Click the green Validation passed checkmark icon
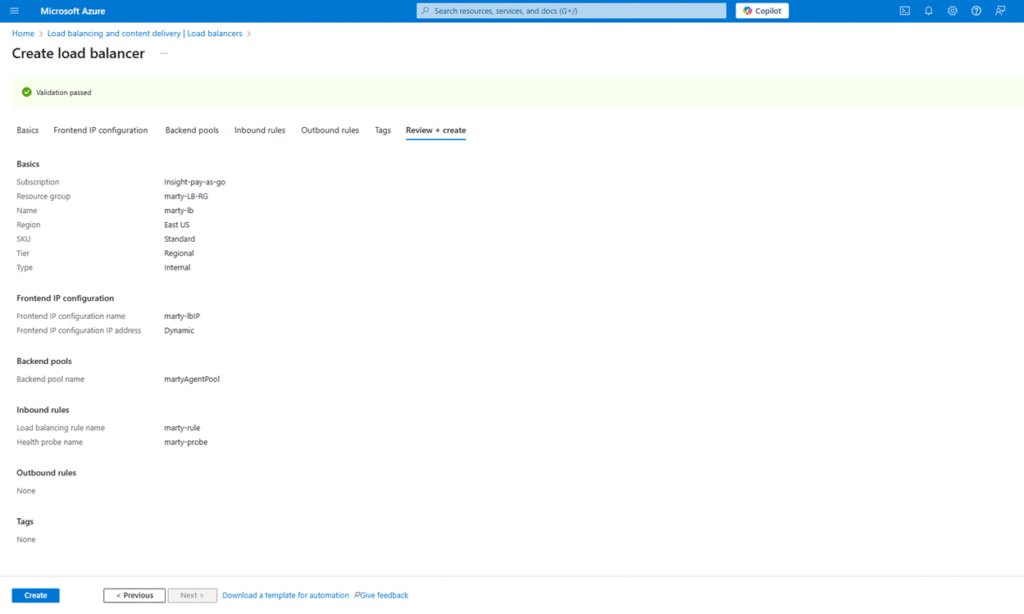Screen dimensions: 1024x614 [26, 92]
